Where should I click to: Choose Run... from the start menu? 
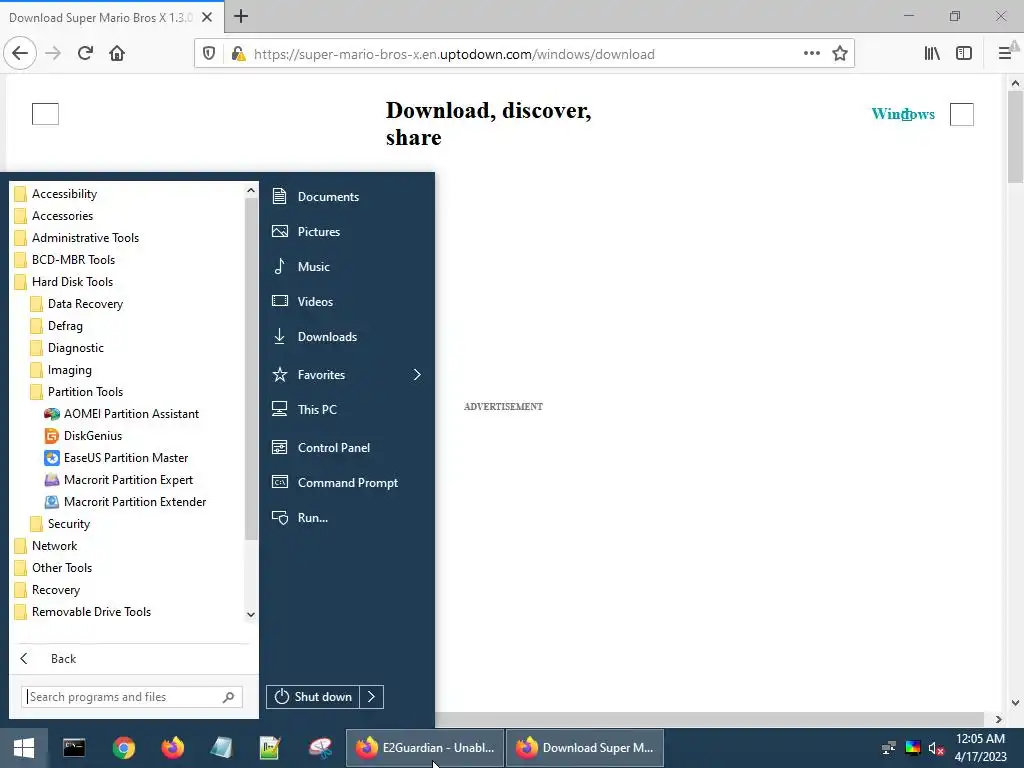(300, 518)
